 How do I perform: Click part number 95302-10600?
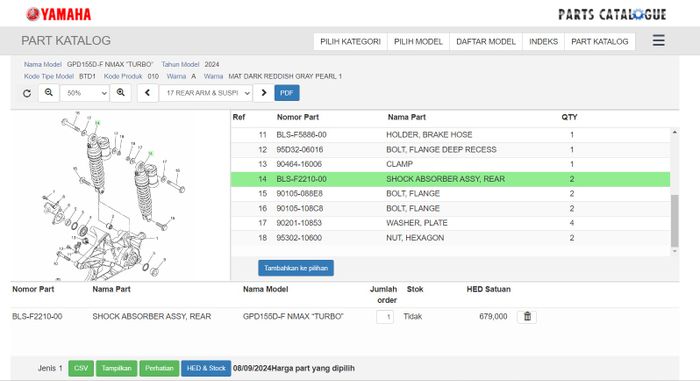point(299,238)
